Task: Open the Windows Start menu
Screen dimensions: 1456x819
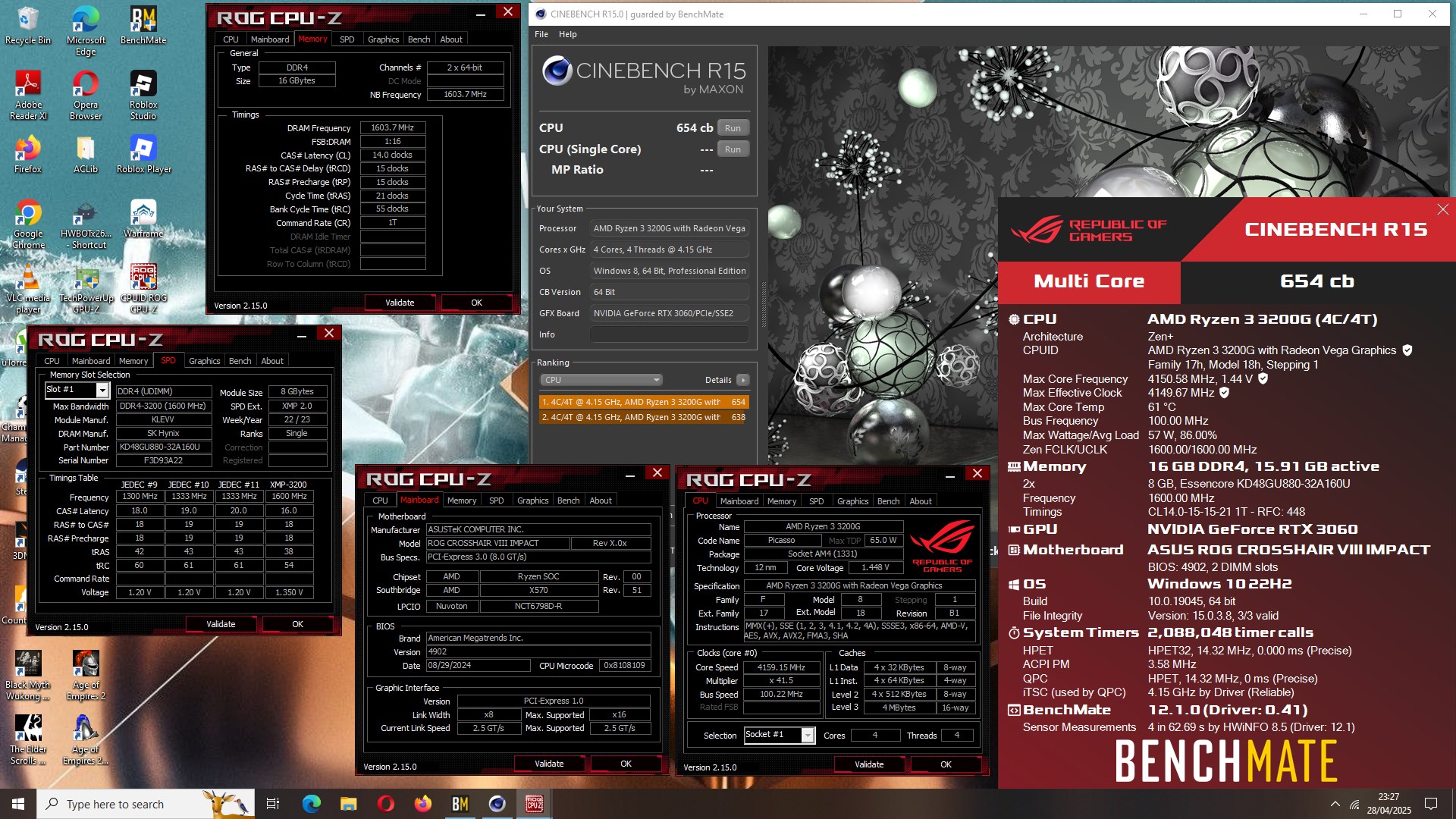Action: (x=18, y=804)
